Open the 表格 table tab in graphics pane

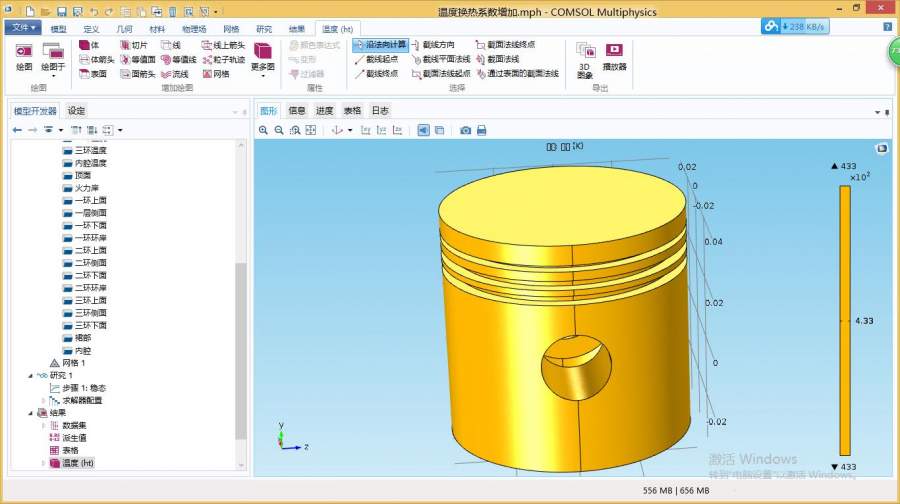(352, 111)
